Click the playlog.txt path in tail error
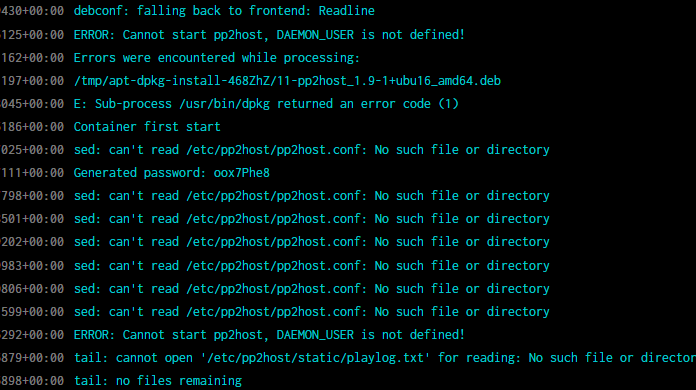This screenshot has height=390, width=696. coord(316,358)
